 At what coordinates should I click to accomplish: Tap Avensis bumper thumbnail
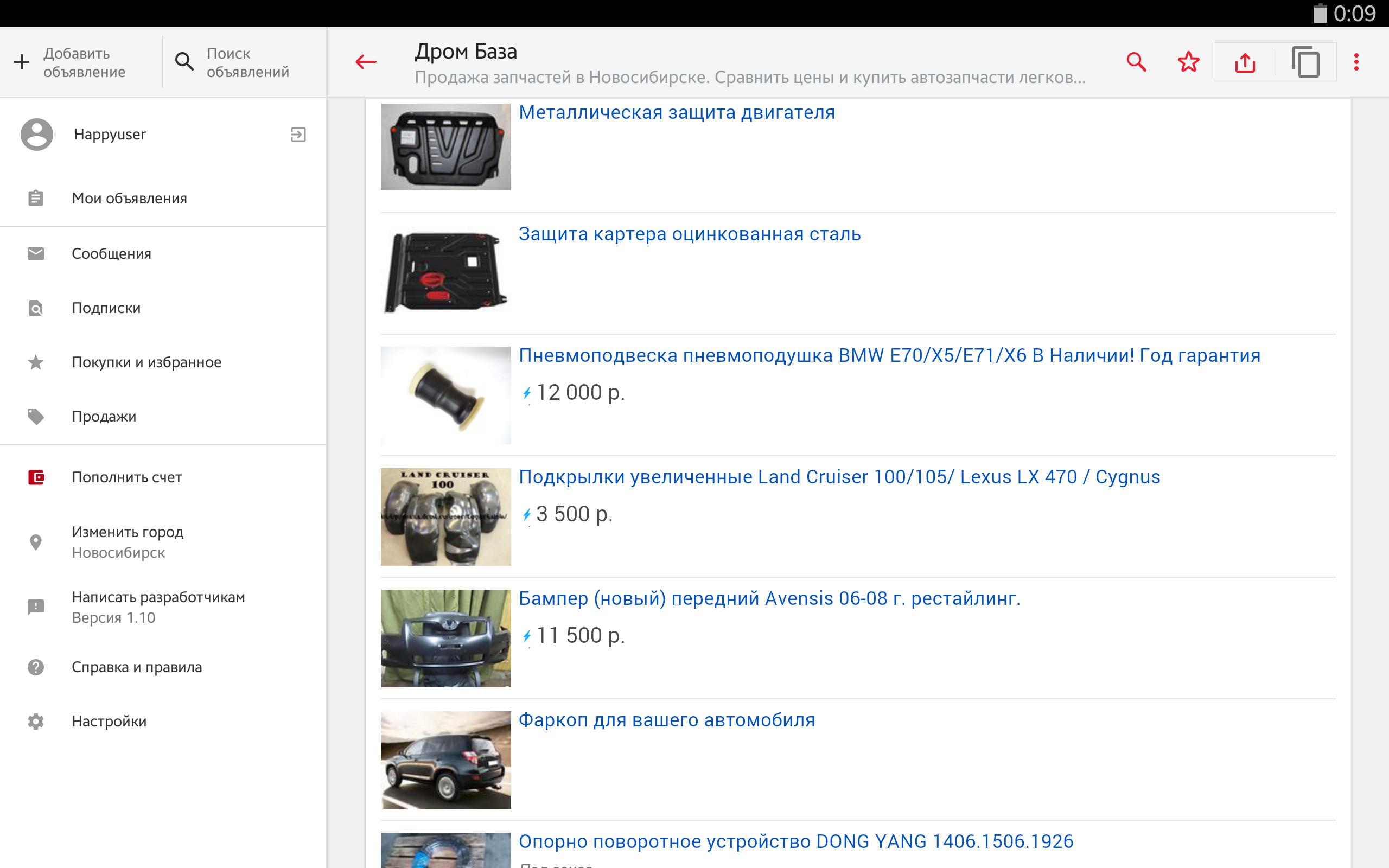click(445, 639)
